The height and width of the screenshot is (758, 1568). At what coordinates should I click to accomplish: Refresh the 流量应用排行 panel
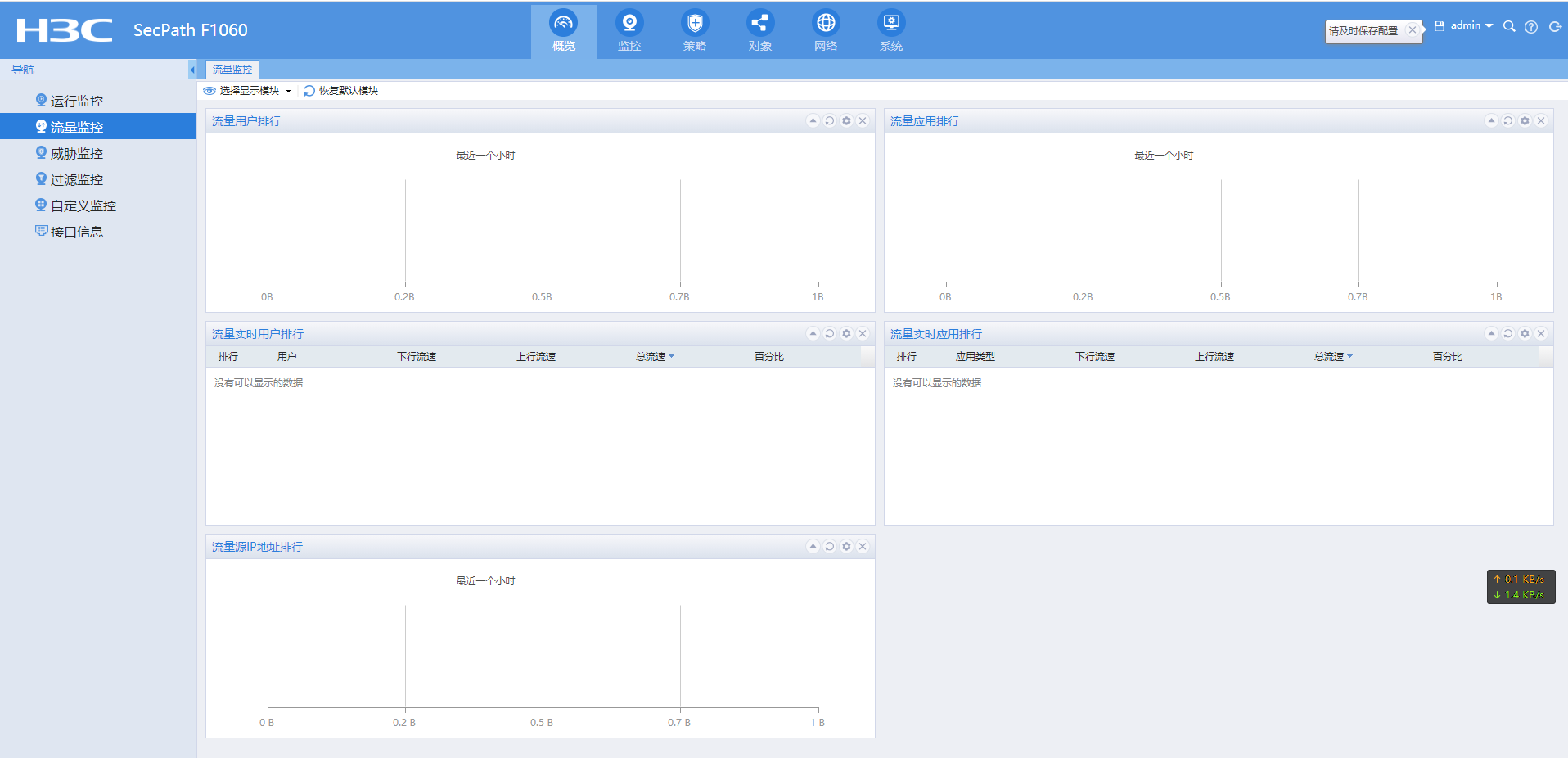(x=1507, y=120)
